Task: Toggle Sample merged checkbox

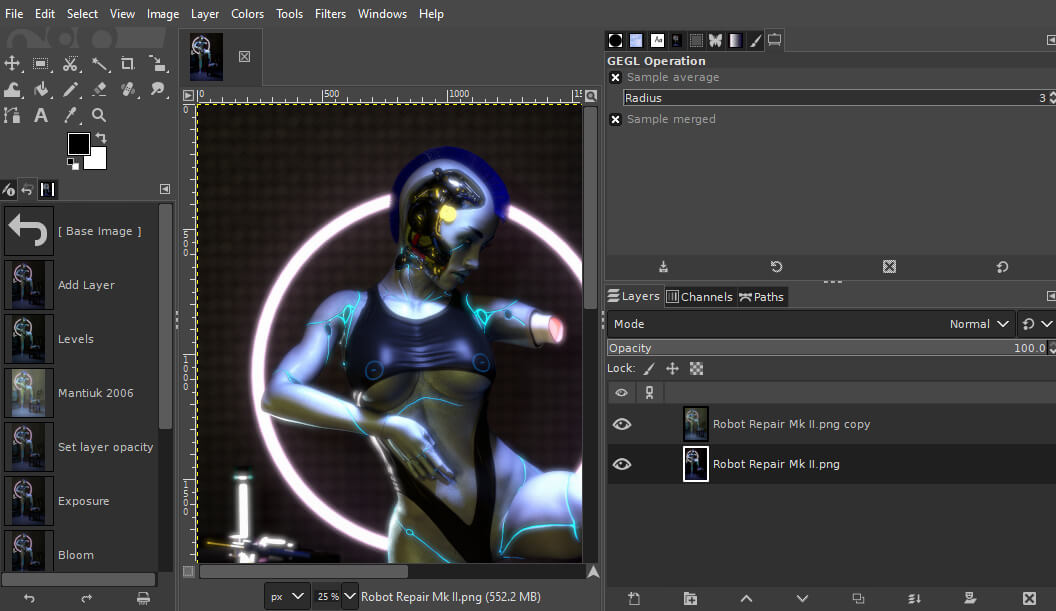Action: (615, 119)
